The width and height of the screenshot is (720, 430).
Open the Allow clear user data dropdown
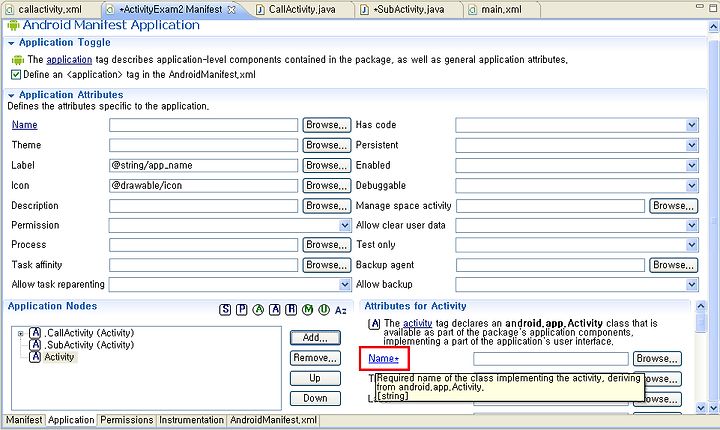pos(692,226)
